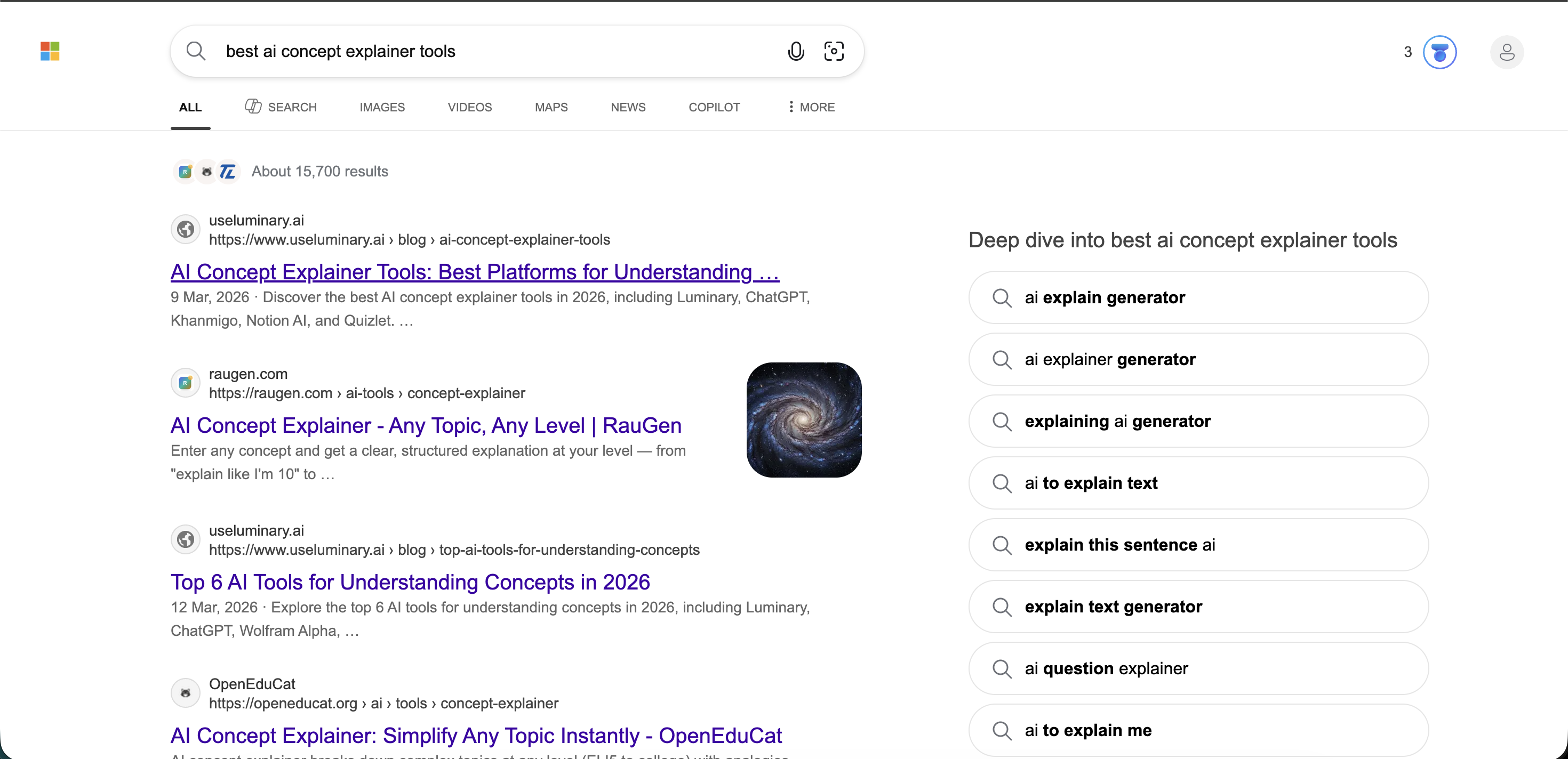
Task: Select suggestion 'explain text generator'
Action: click(1198, 607)
